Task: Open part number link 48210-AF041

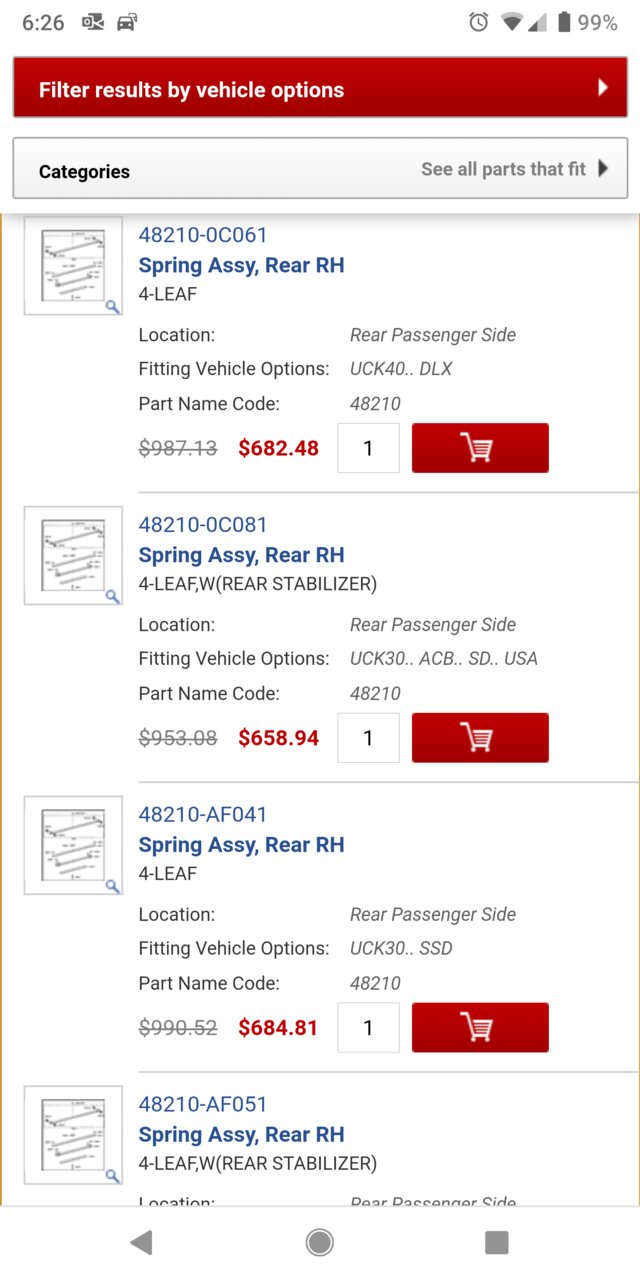Action: click(x=203, y=815)
